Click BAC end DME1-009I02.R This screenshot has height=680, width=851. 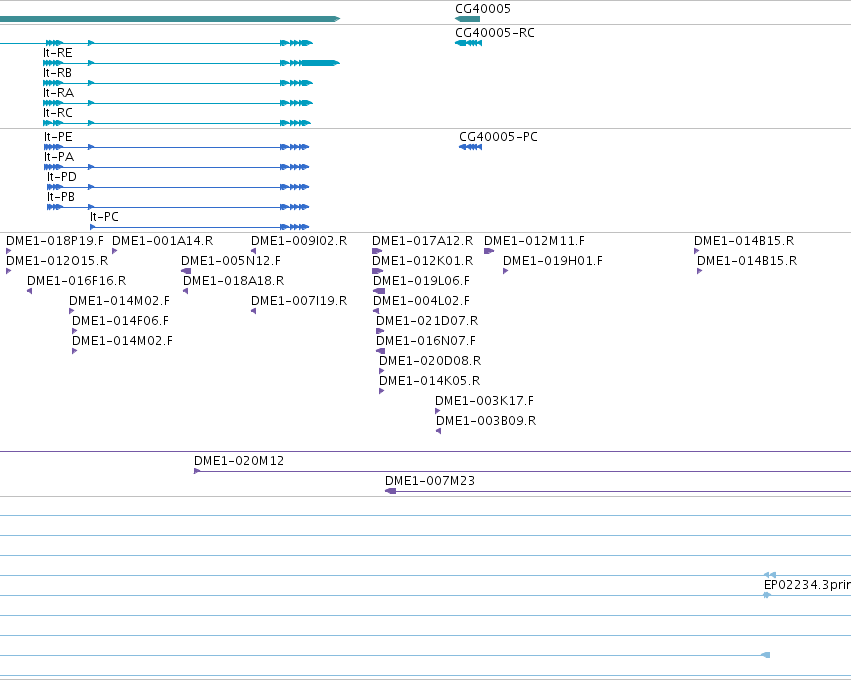(299, 241)
